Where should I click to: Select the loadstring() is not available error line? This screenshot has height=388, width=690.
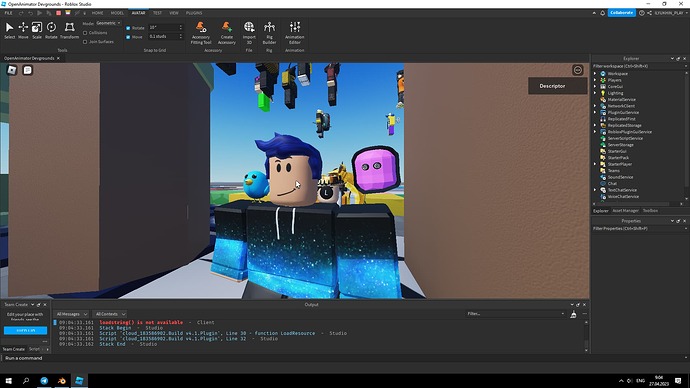[x=141, y=322]
